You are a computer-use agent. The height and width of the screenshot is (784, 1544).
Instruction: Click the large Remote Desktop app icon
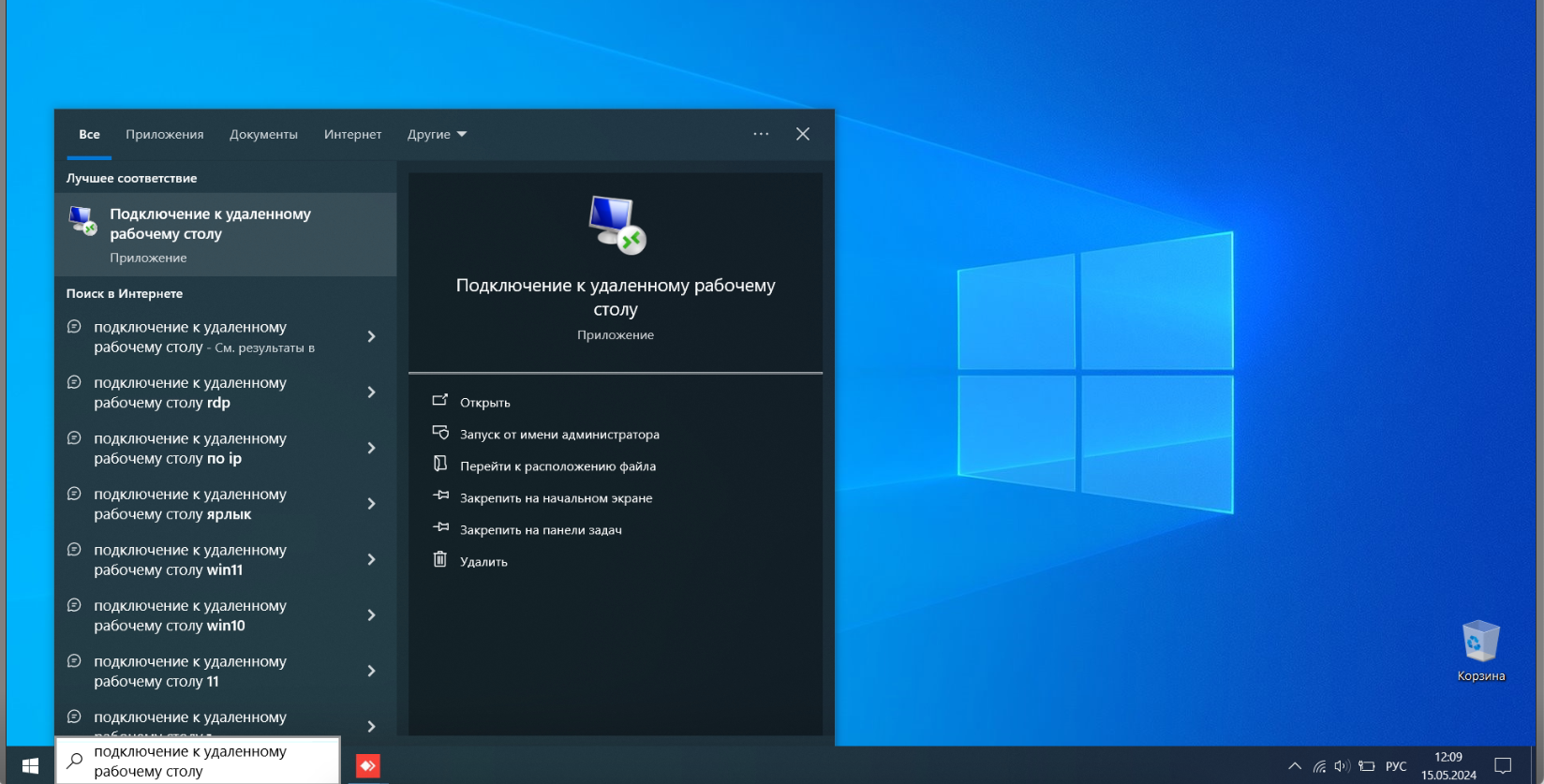[x=616, y=225]
